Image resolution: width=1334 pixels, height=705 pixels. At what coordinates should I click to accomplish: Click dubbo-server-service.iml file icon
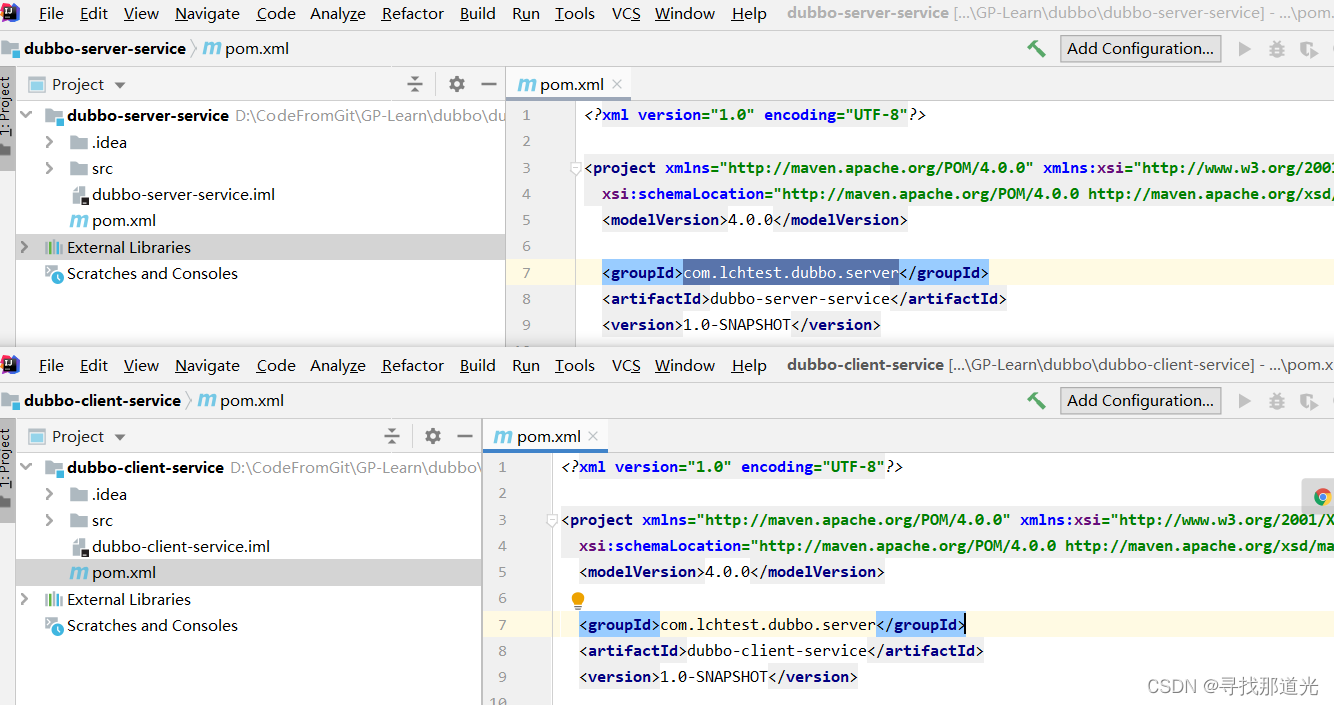(81, 195)
